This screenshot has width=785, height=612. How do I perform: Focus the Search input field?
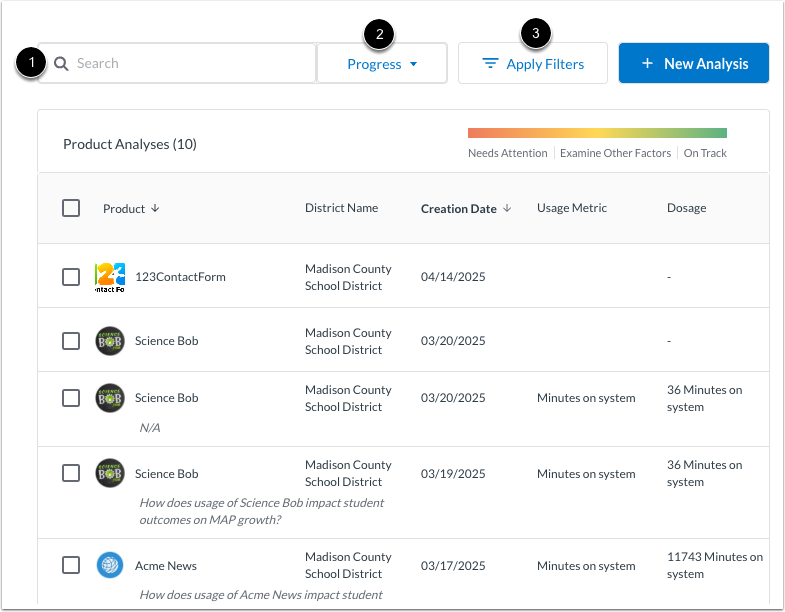(x=190, y=64)
